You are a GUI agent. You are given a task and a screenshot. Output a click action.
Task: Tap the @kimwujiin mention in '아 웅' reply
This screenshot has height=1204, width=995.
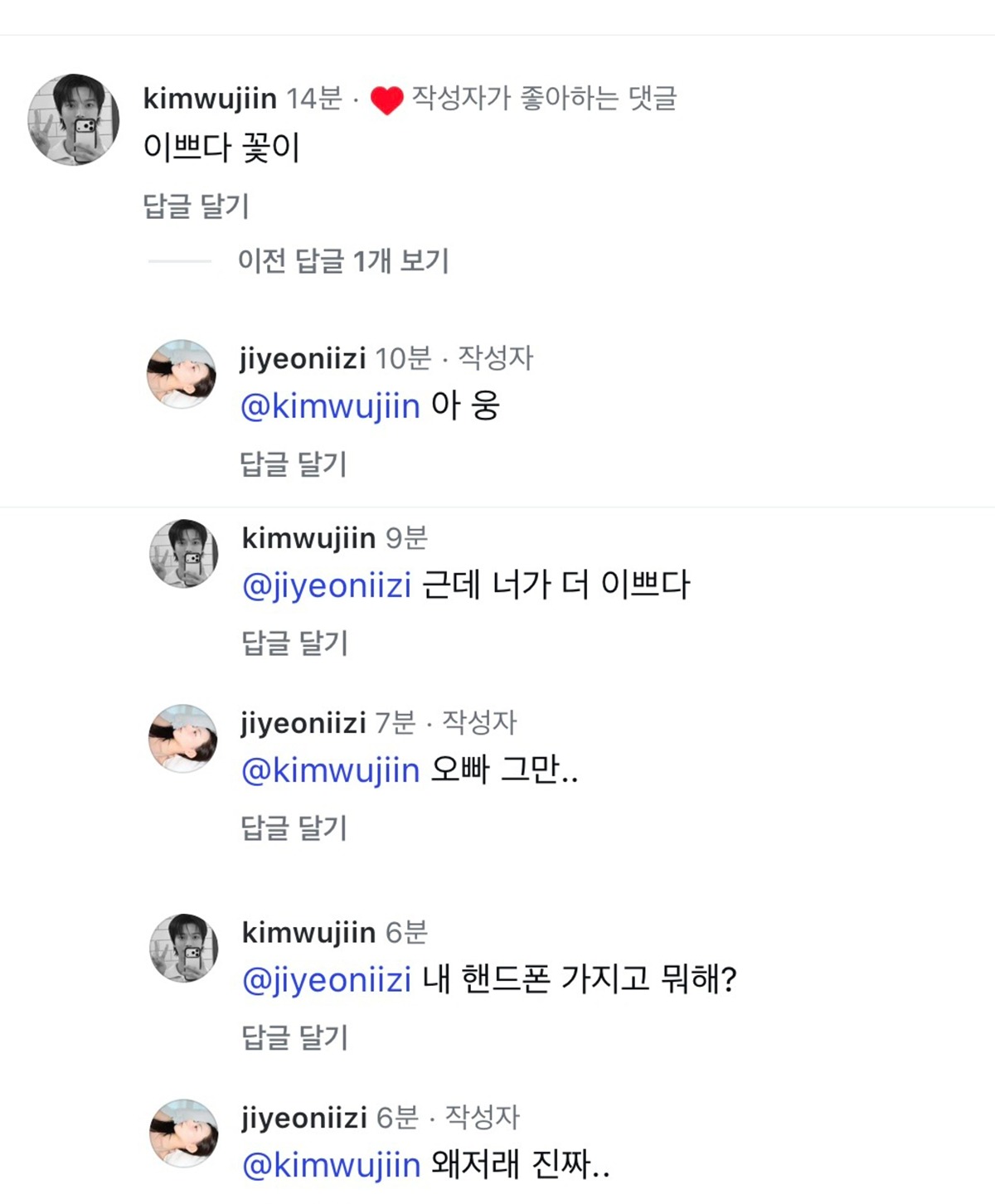tap(330, 406)
